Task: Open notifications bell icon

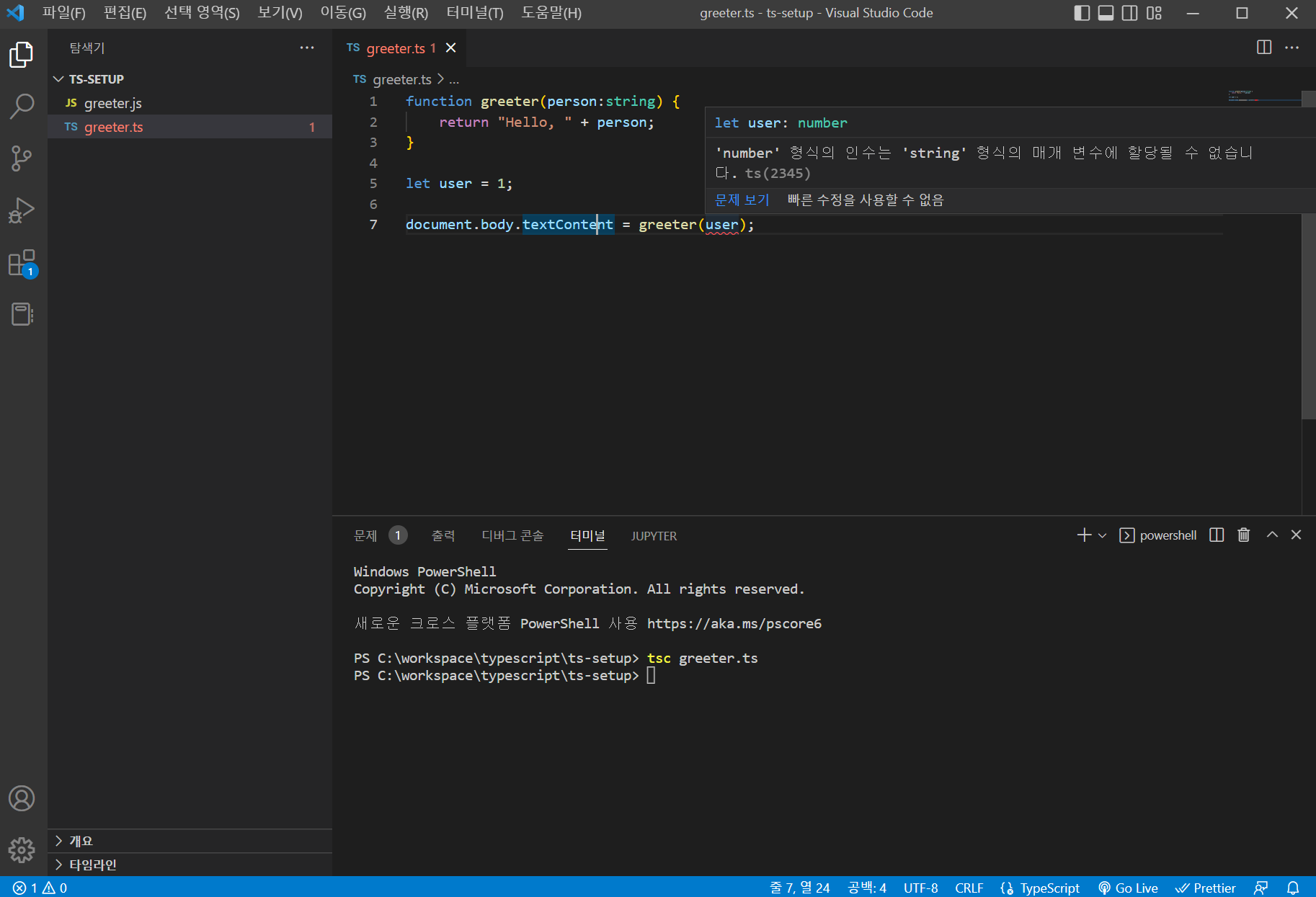Action: pos(1293,888)
